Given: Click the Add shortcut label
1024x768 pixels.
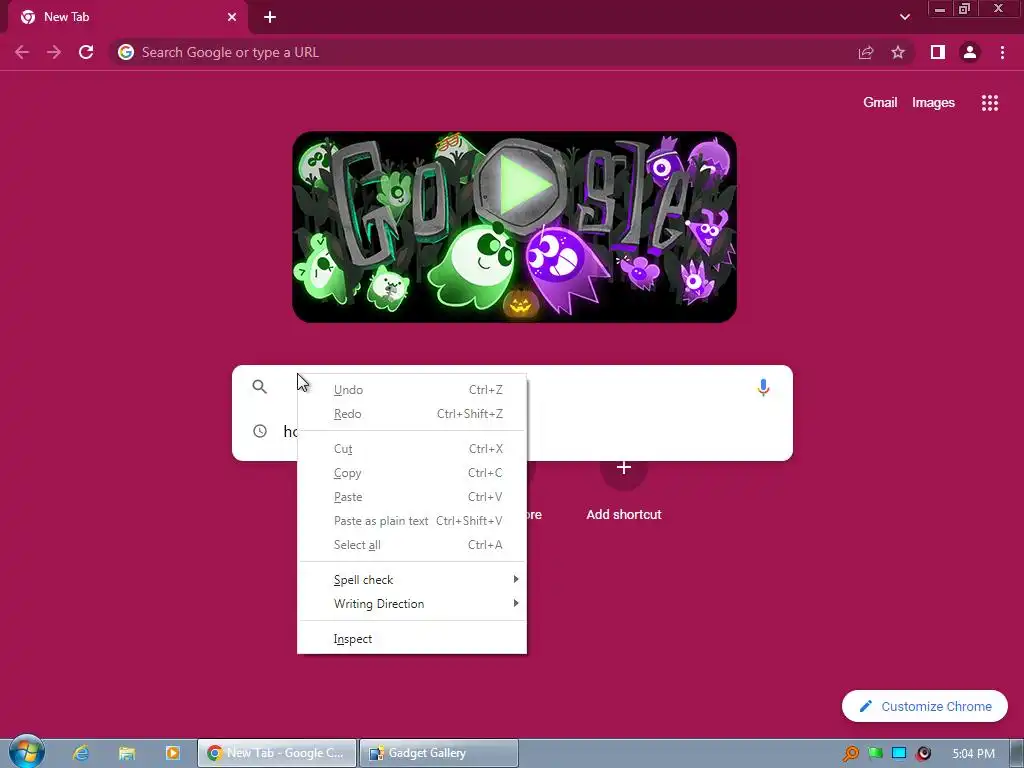Looking at the screenshot, I should point(624,515).
